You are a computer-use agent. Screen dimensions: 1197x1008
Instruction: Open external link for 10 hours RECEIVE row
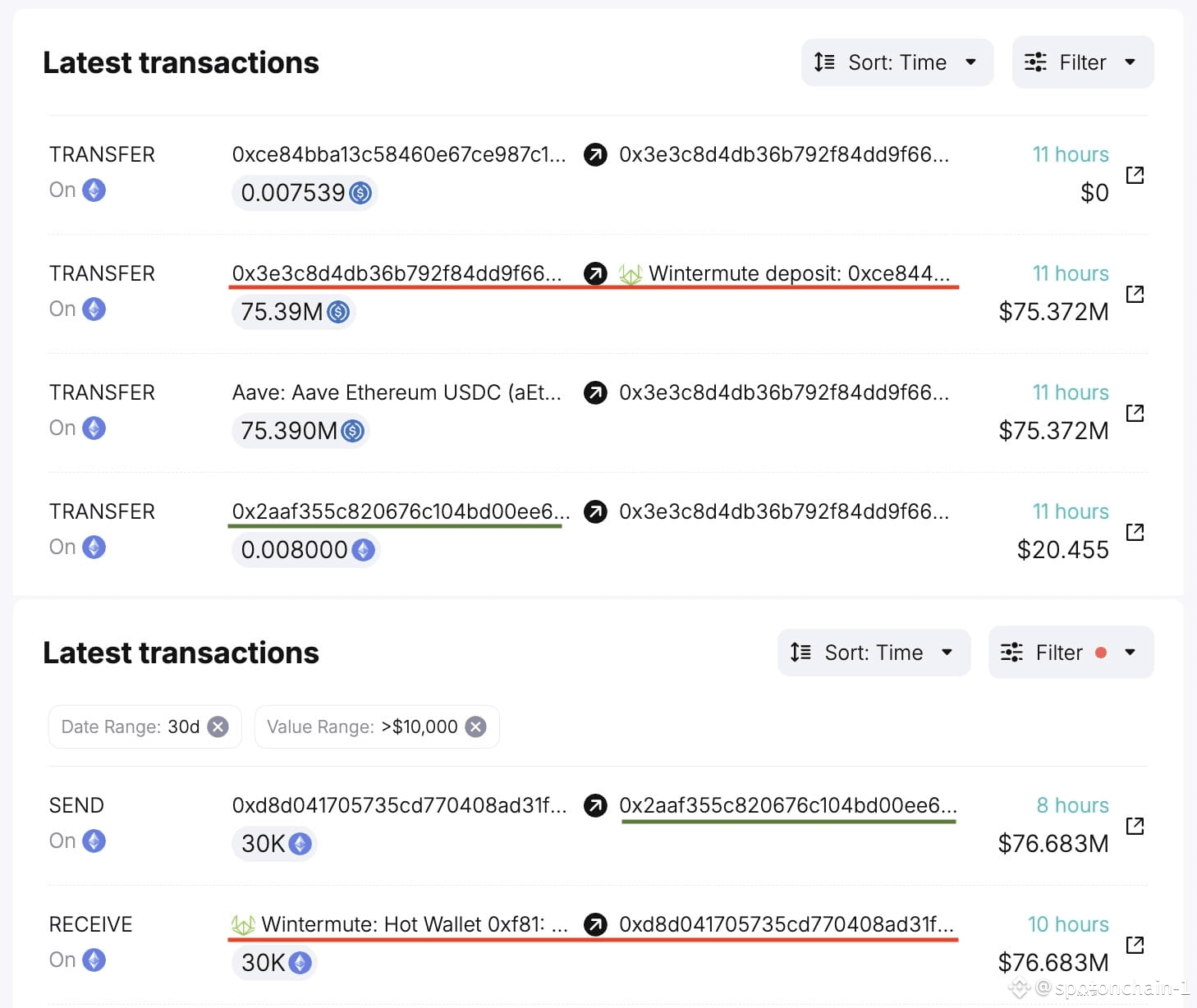coord(1135,945)
